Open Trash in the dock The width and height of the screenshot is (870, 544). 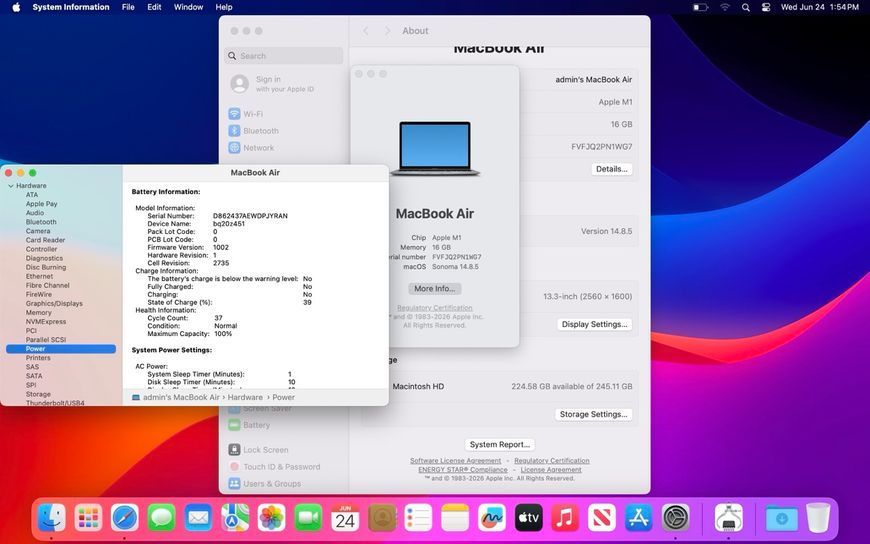(818, 518)
